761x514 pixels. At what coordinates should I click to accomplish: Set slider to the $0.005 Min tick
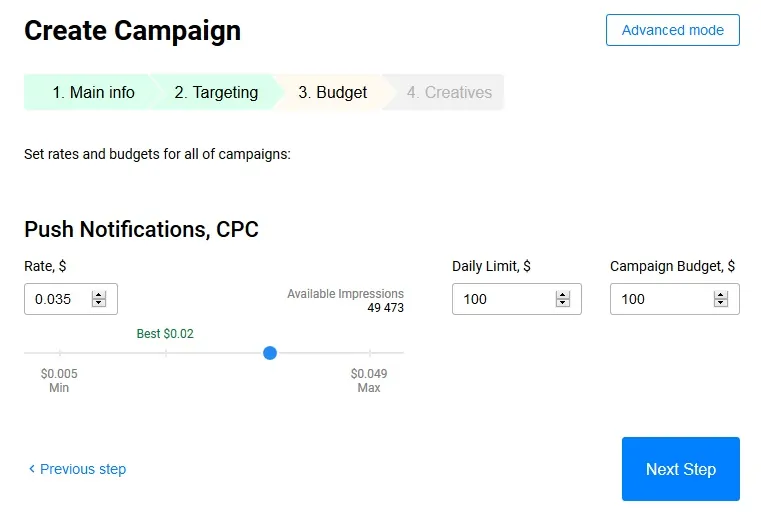coord(60,353)
